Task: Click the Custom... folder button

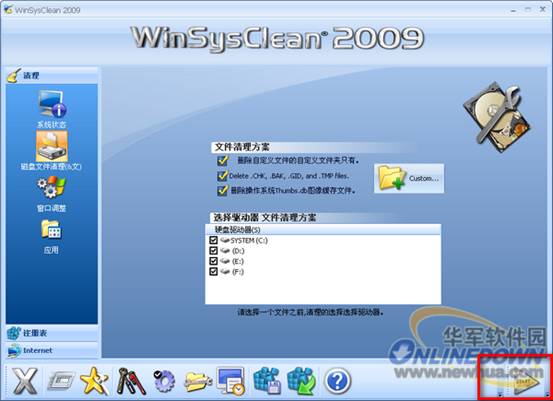Action: [x=409, y=178]
